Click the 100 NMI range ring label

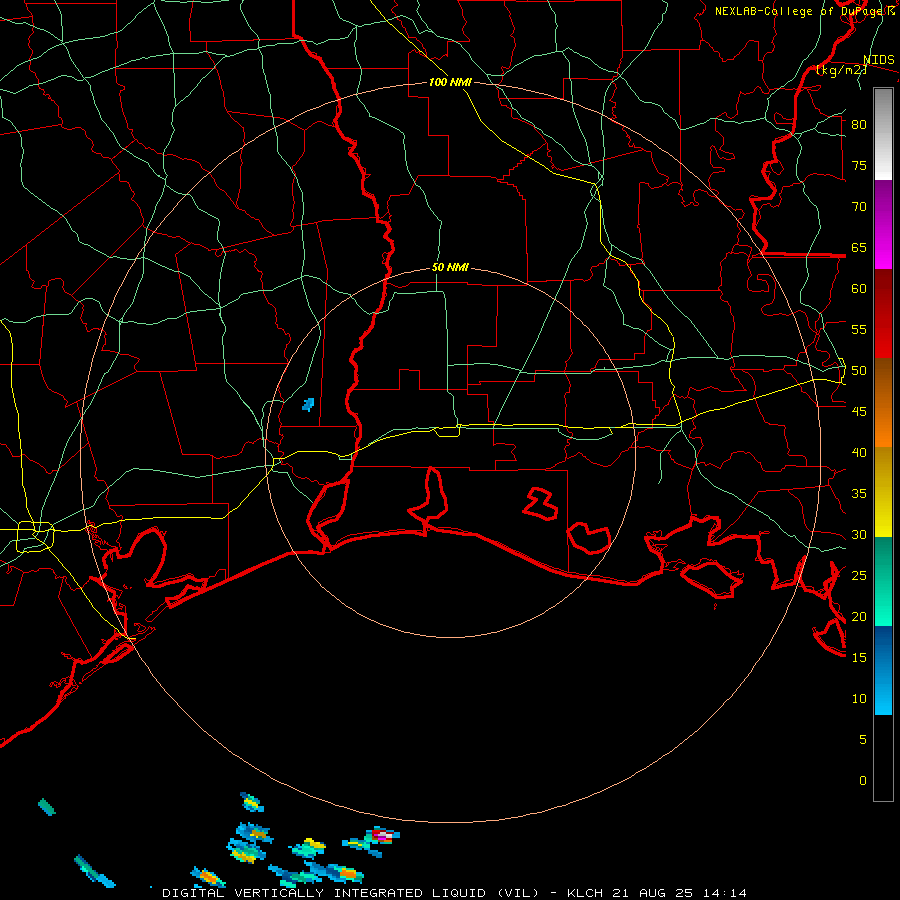point(450,82)
